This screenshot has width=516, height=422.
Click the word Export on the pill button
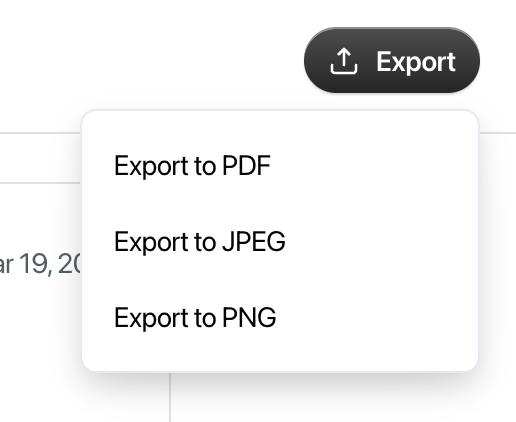click(416, 62)
